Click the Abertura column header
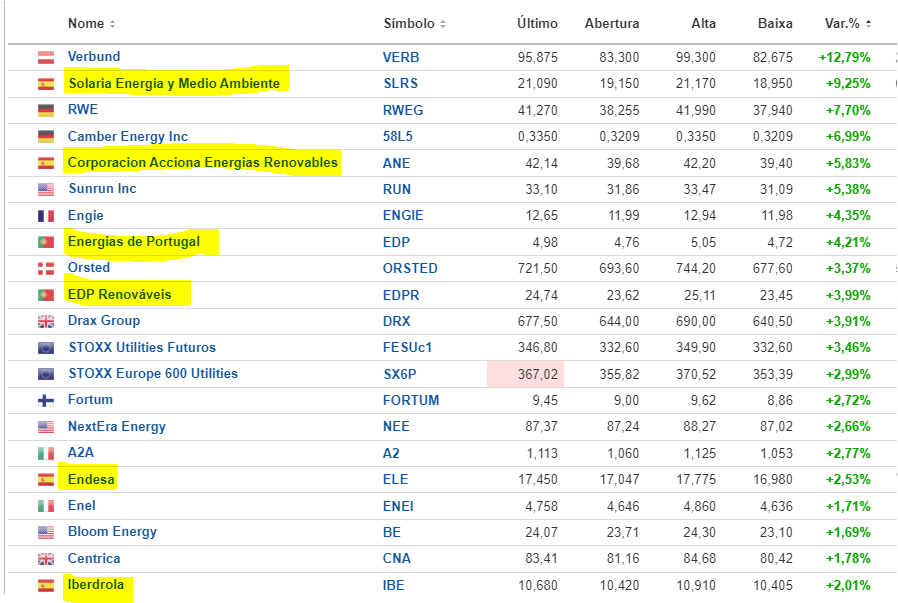Viewport: 898px width, 603px height. coord(611,23)
